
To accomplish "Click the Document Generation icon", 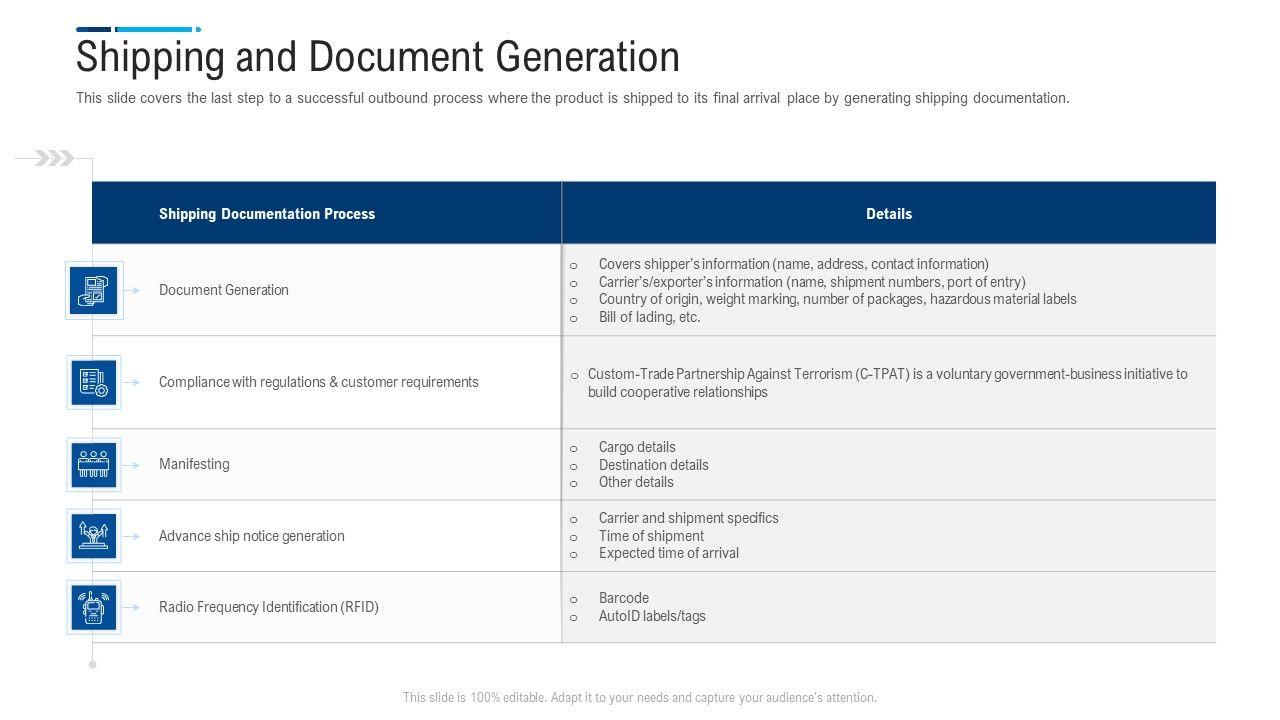I will click(x=94, y=290).
